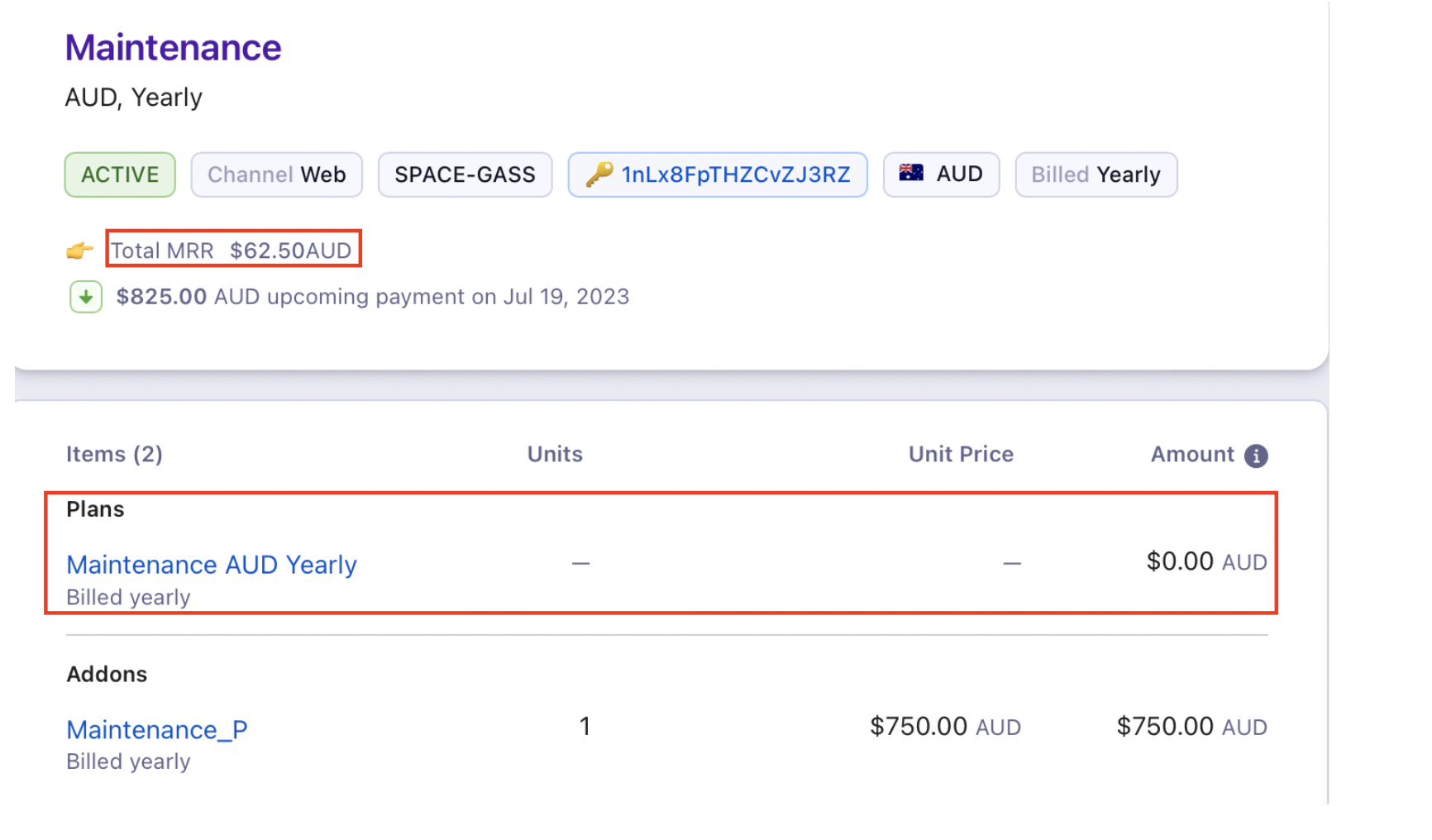The width and height of the screenshot is (1432, 840).
Task: Click the Addons section label
Action: [107, 674]
